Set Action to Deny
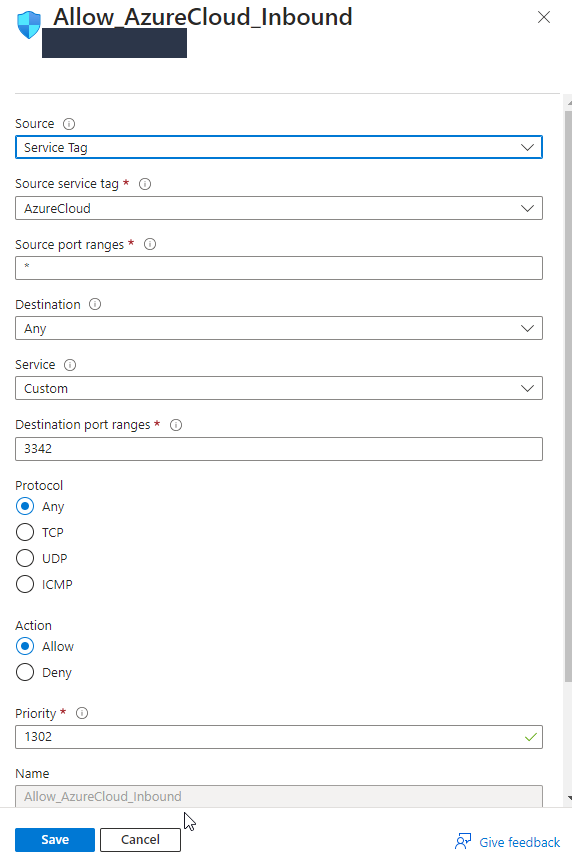This screenshot has height=868, width=572. point(25,672)
